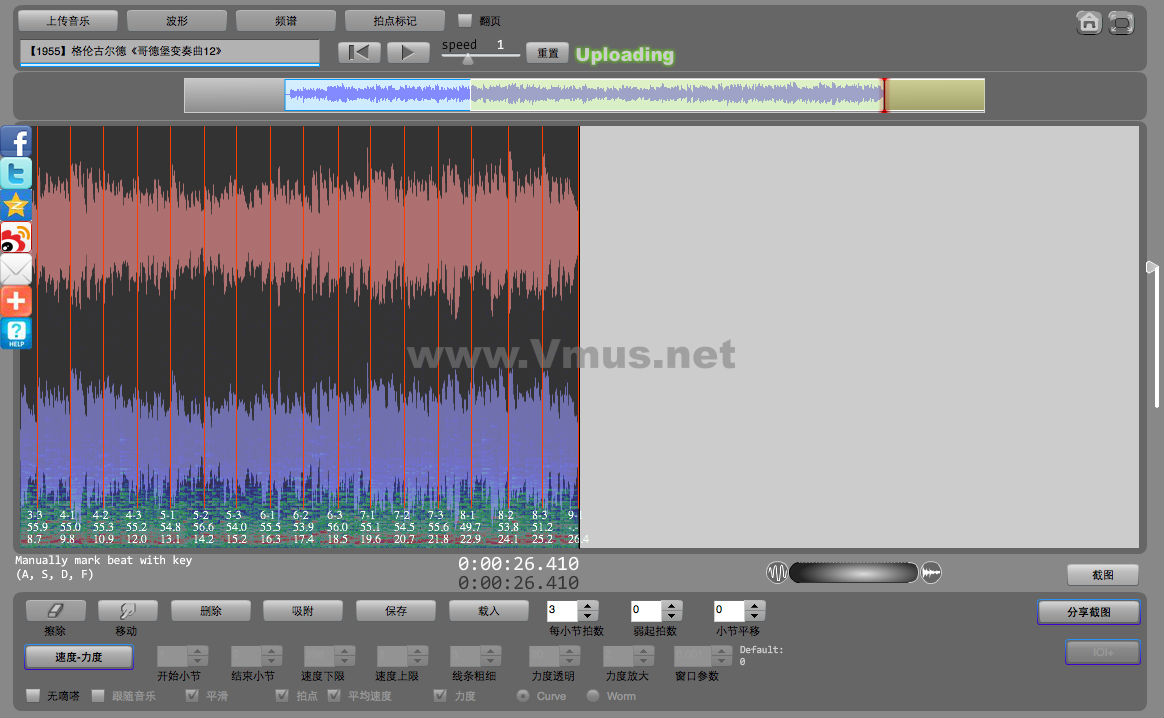The height and width of the screenshot is (718, 1164).
Task: Switch to the 波形 waveform view
Action: [177, 20]
